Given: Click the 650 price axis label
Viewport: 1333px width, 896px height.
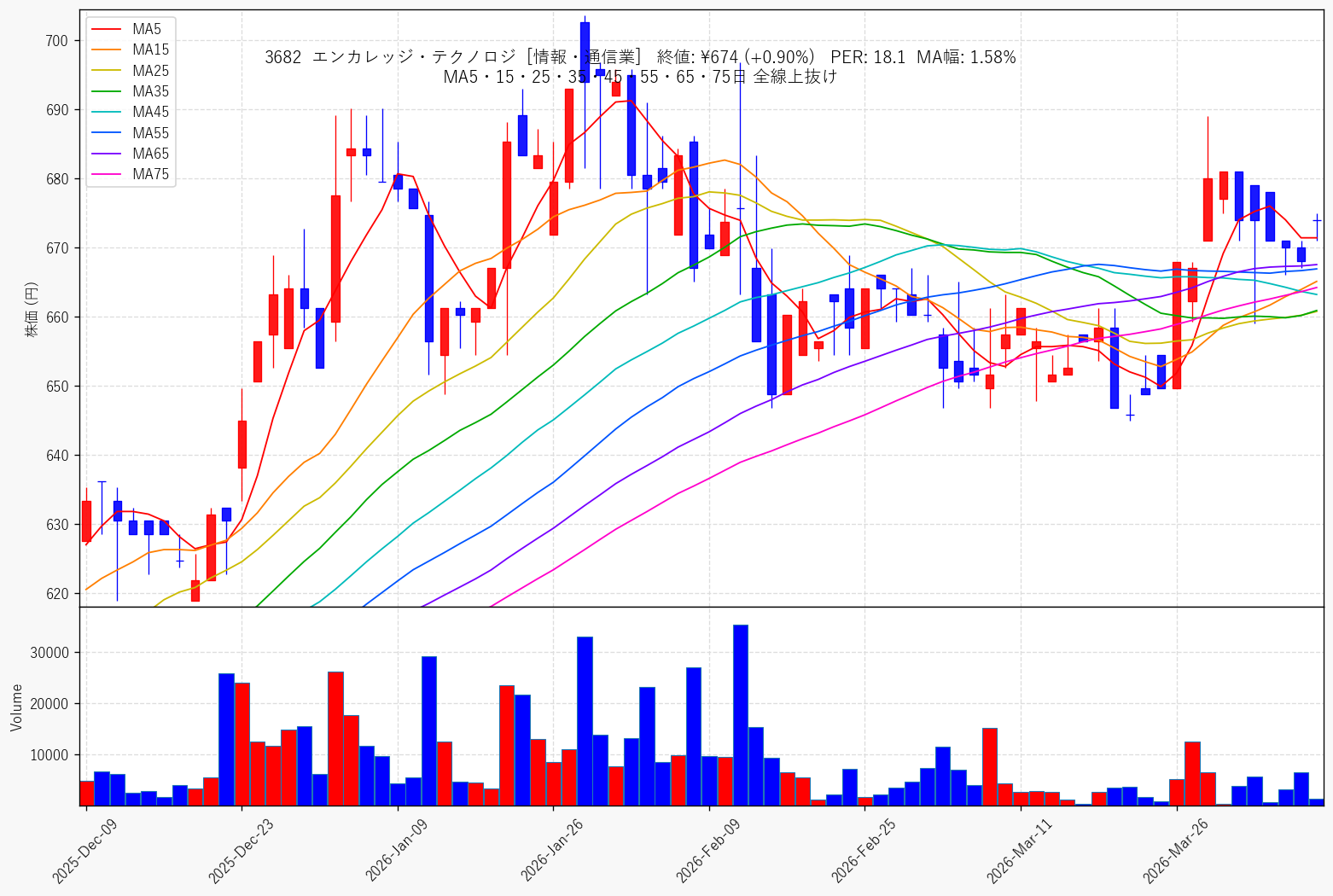Looking at the screenshot, I should (x=55, y=387).
